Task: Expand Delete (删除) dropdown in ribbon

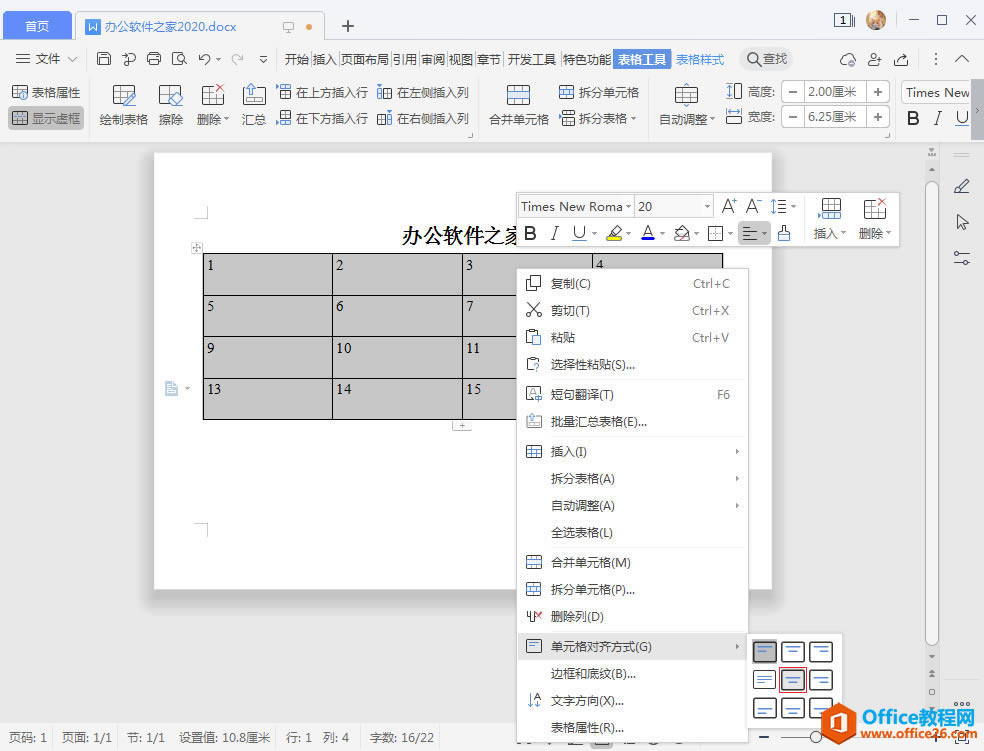Action: tap(213, 119)
